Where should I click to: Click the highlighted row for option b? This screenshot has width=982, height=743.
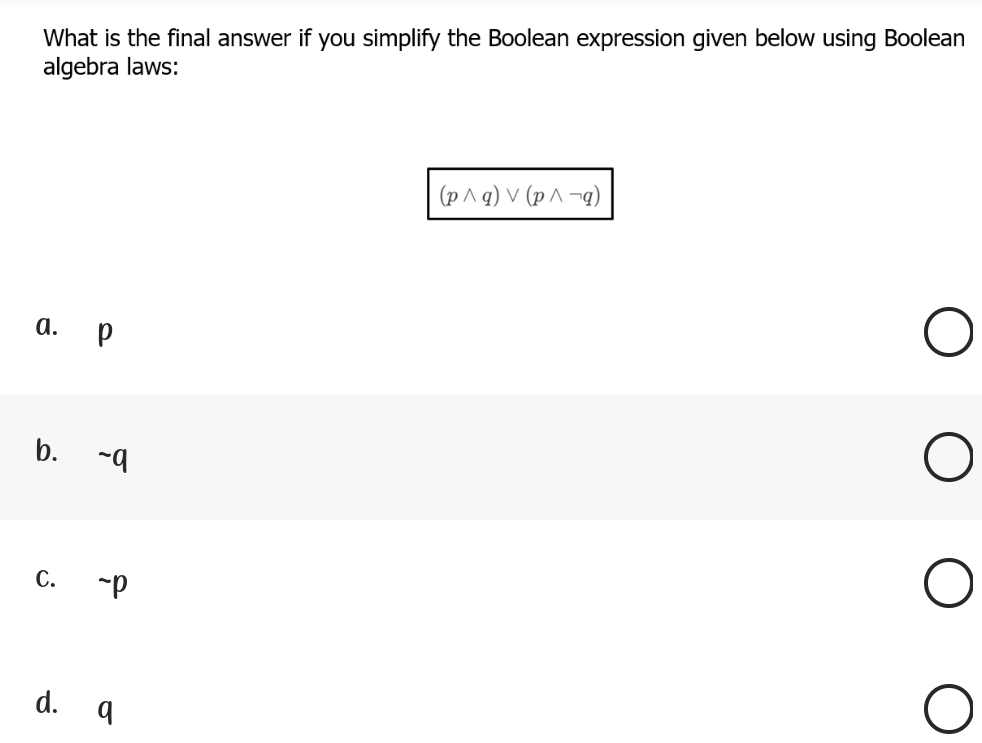point(490,457)
